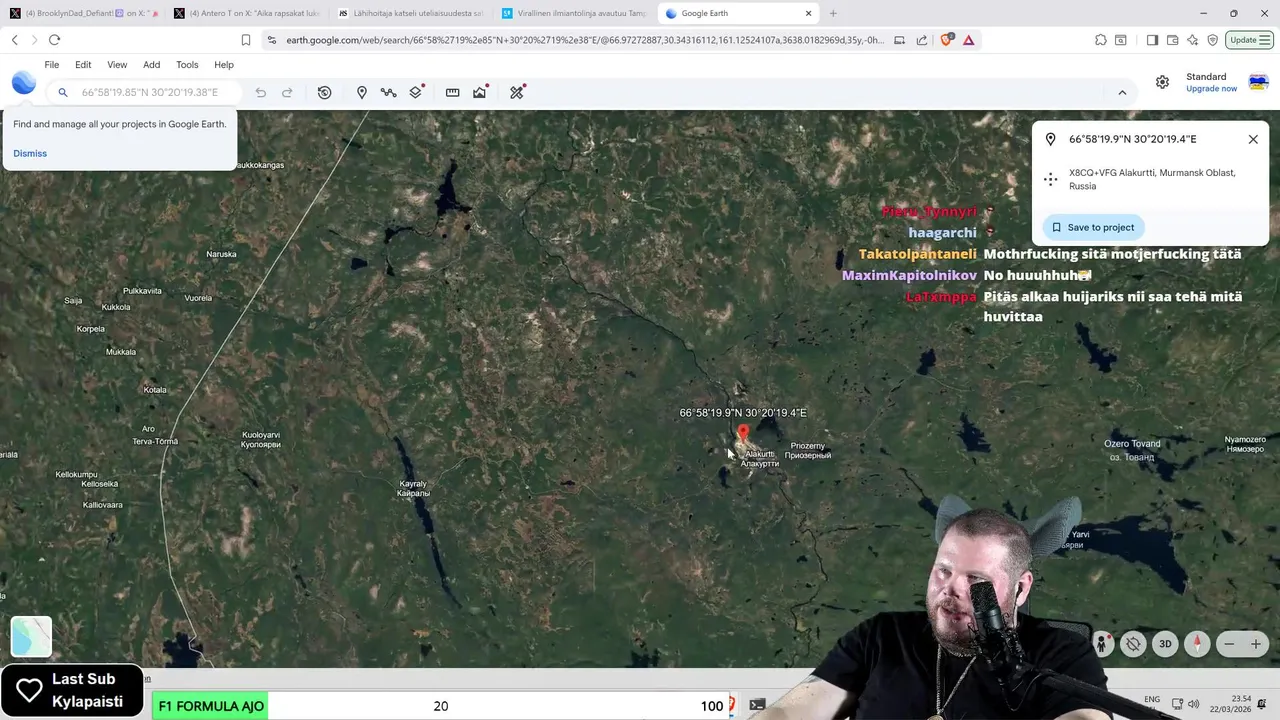Select the Draw path or polygon tool

point(388,92)
